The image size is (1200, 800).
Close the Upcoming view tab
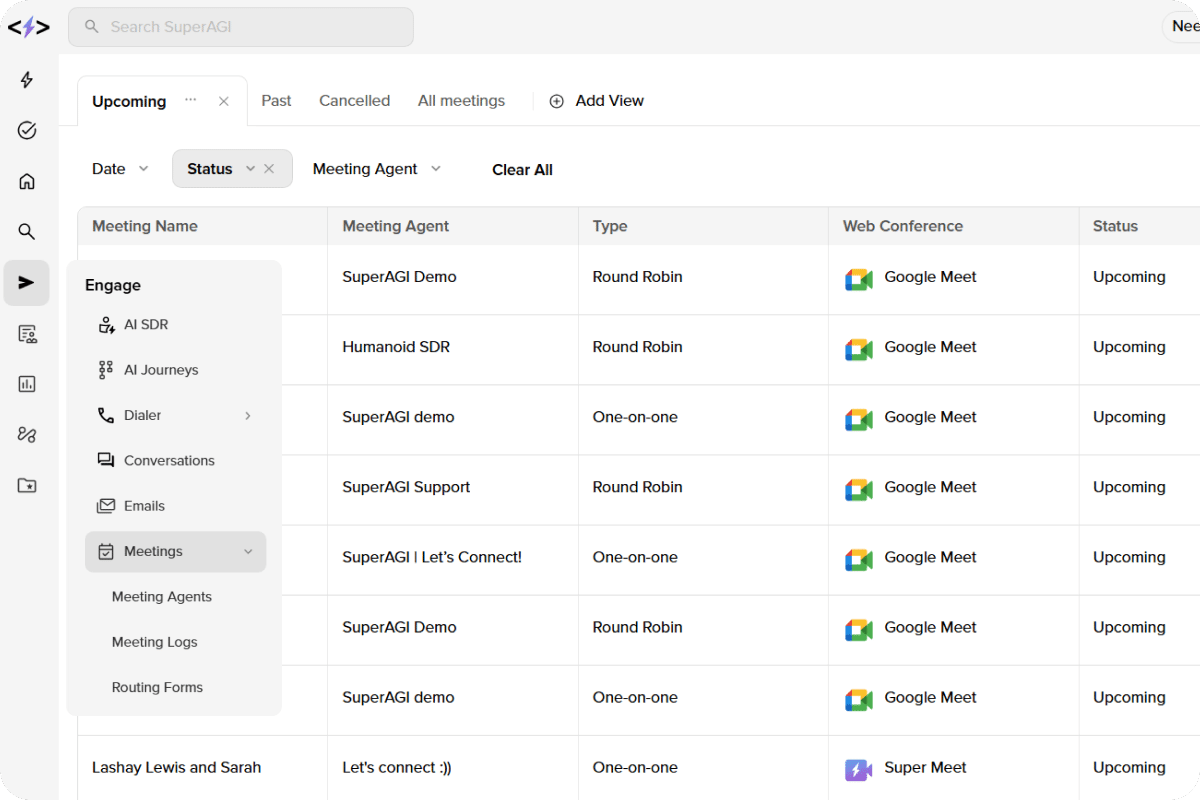[224, 101]
